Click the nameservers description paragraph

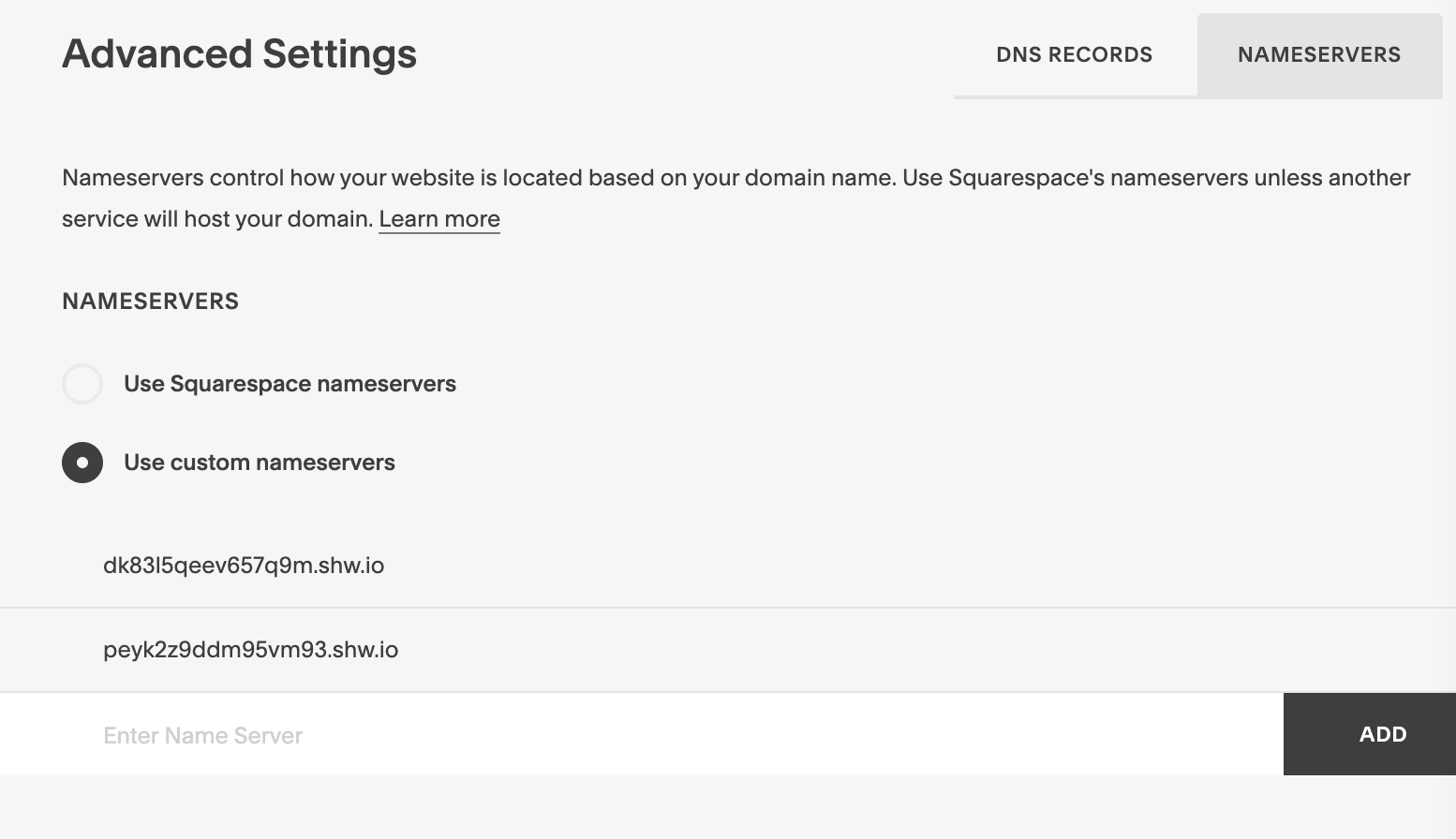click(736, 199)
